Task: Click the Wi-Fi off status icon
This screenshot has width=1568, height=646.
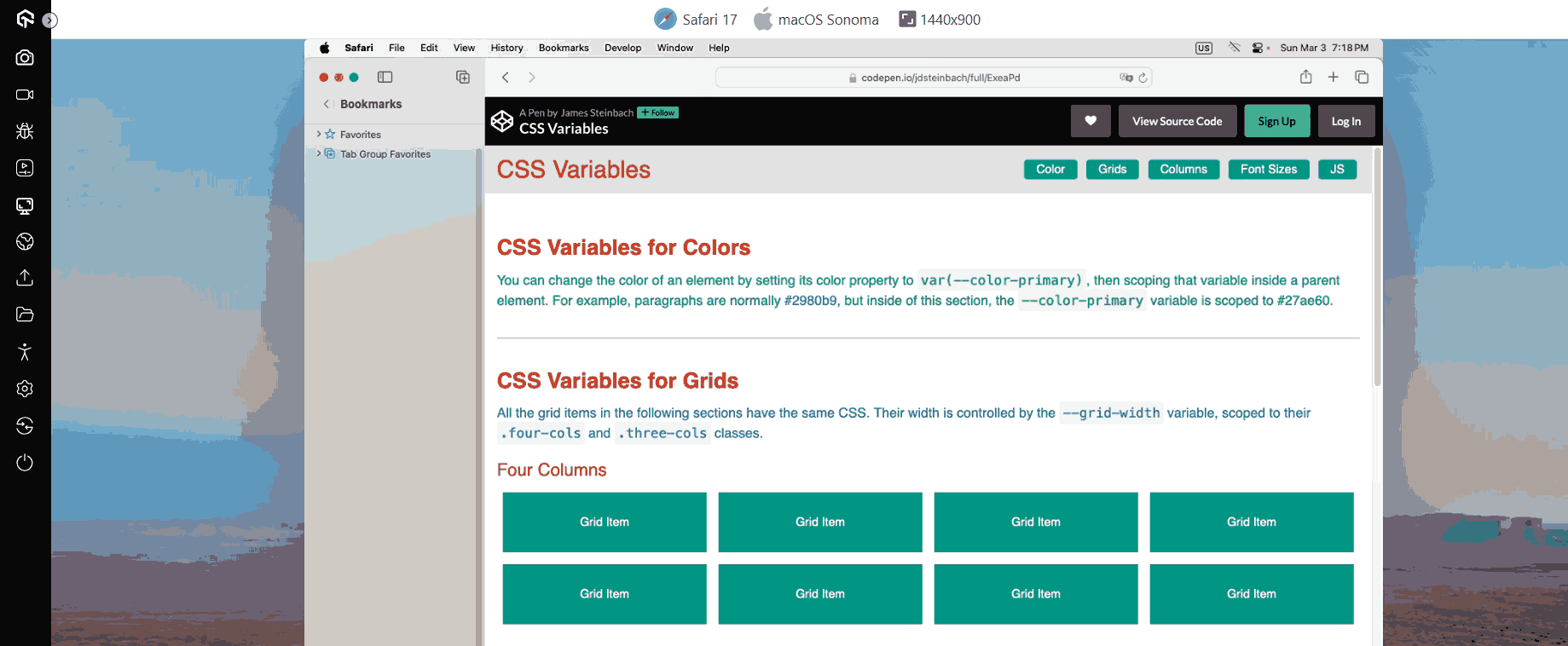Action: 1234,48
